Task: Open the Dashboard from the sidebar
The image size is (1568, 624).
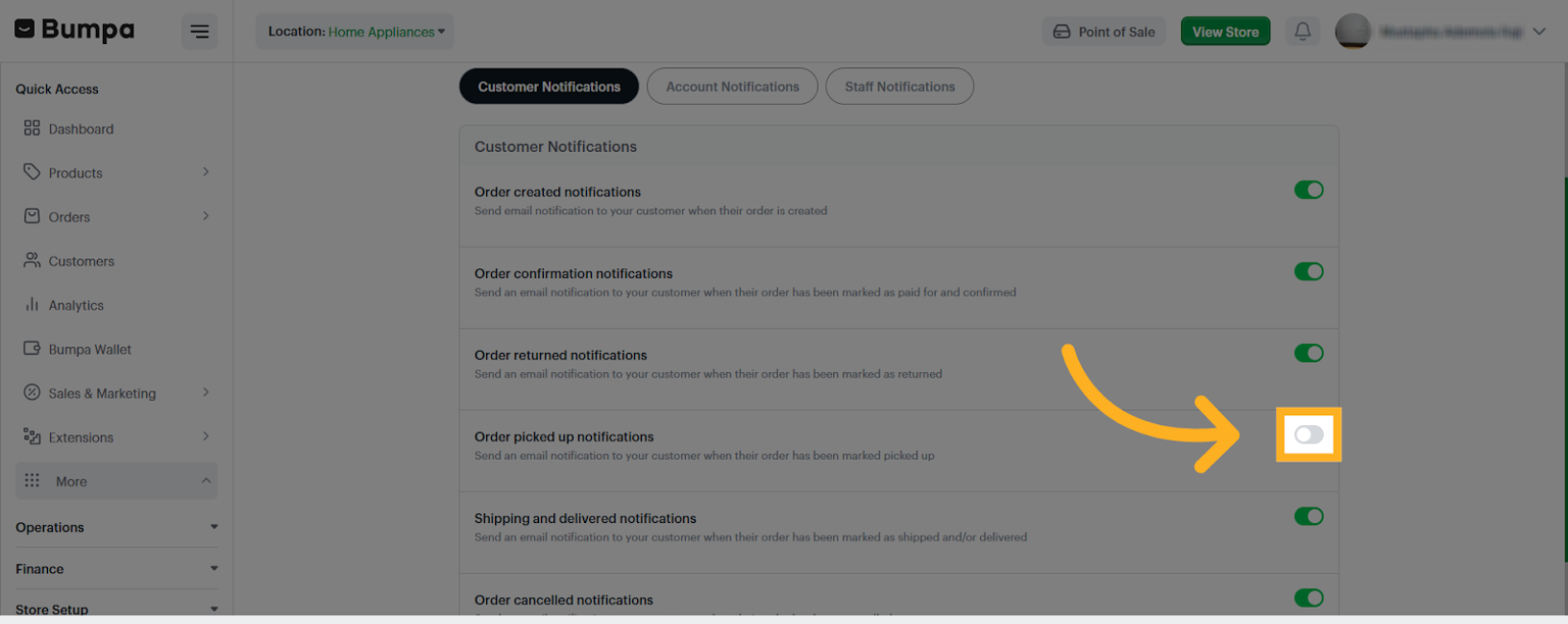Action: pos(82,128)
